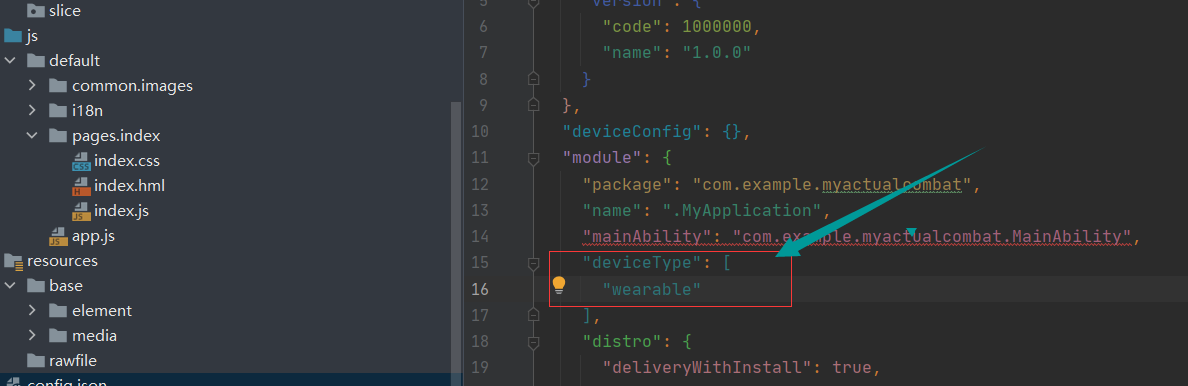The width and height of the screenshot is (1188, 386).
Task: Expand the element folder
Action: click(x=32, y=311)
